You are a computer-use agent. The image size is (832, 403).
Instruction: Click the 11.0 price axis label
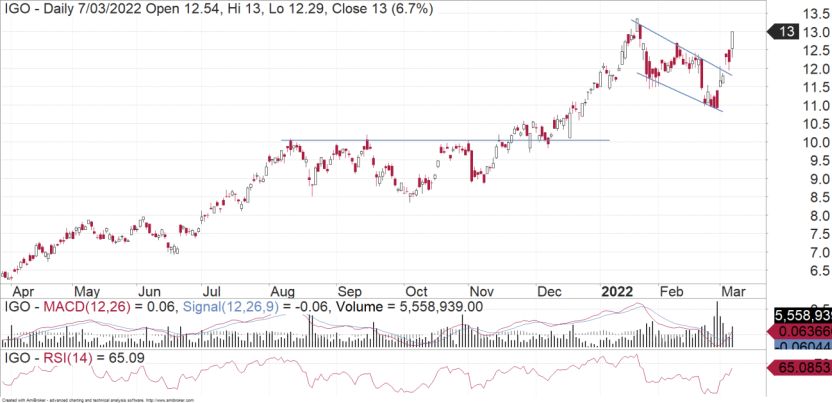[816, 106]
